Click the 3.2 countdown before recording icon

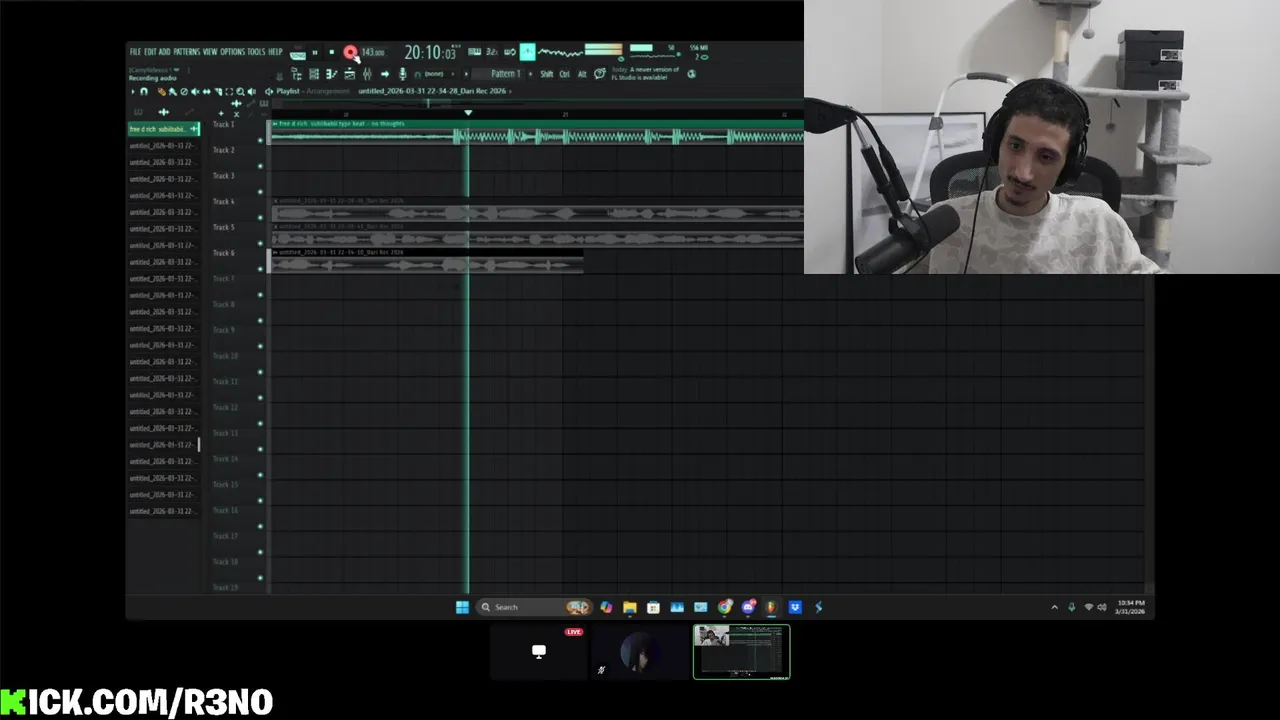492,52
